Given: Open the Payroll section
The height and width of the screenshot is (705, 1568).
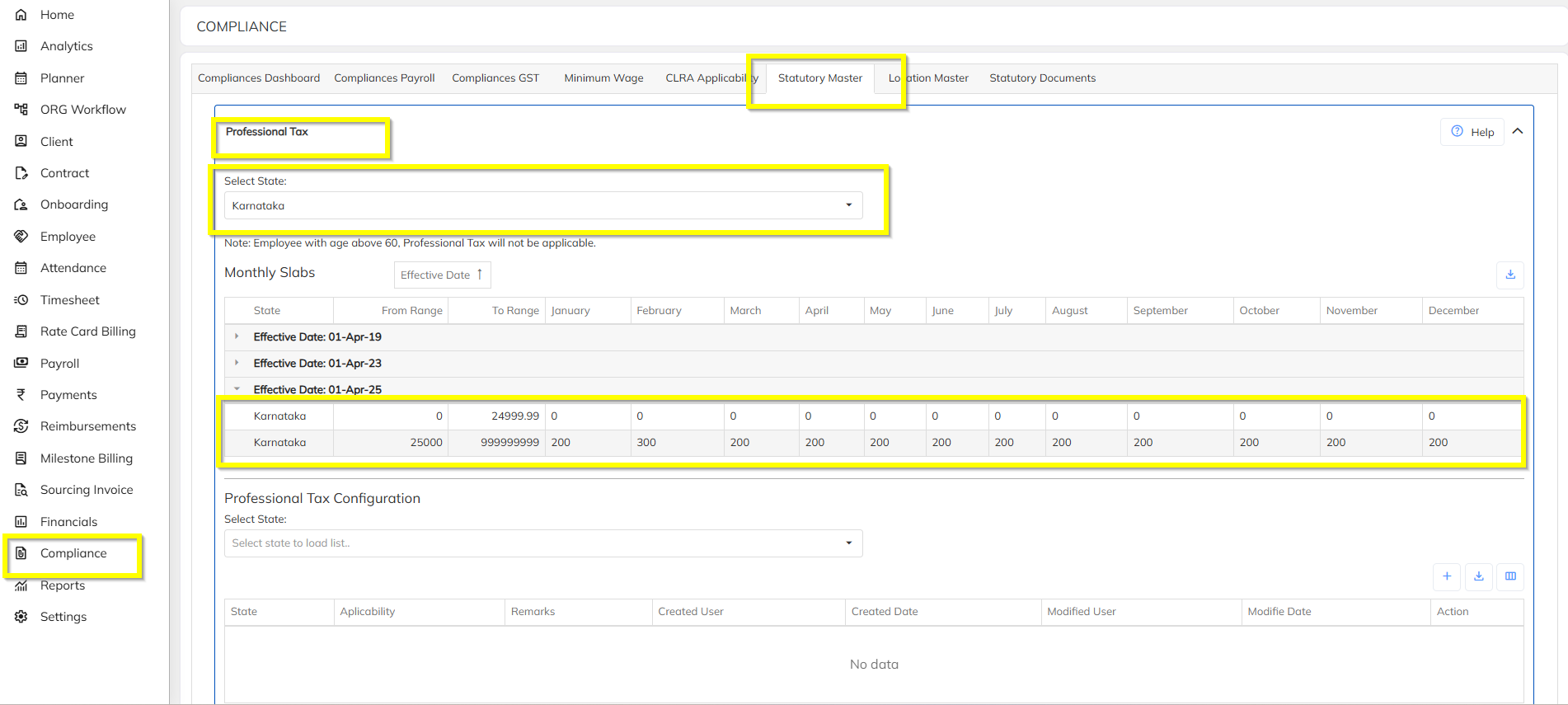Looking at the screenshot, I should 60,364.
